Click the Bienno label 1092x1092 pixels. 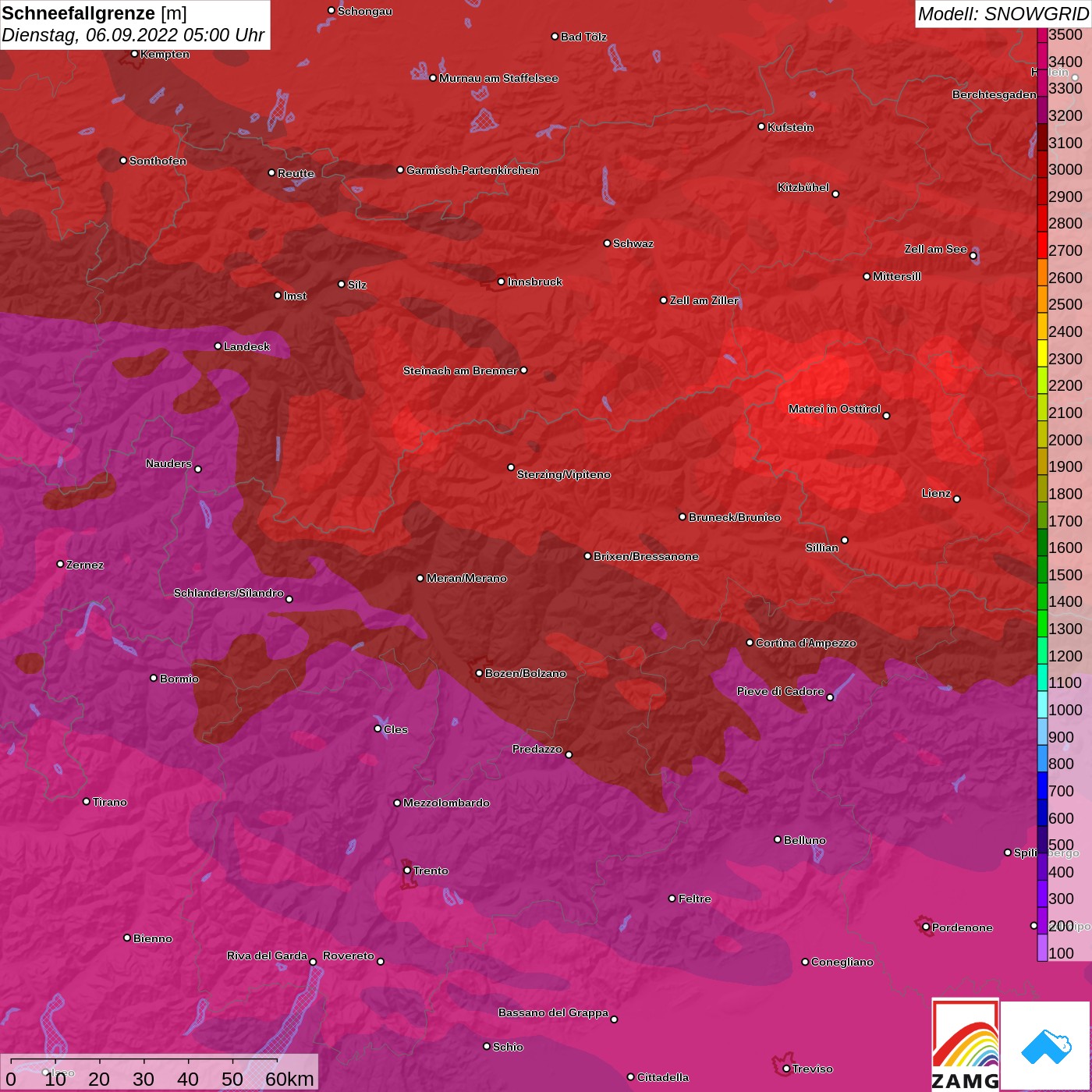tap(153, 938)
